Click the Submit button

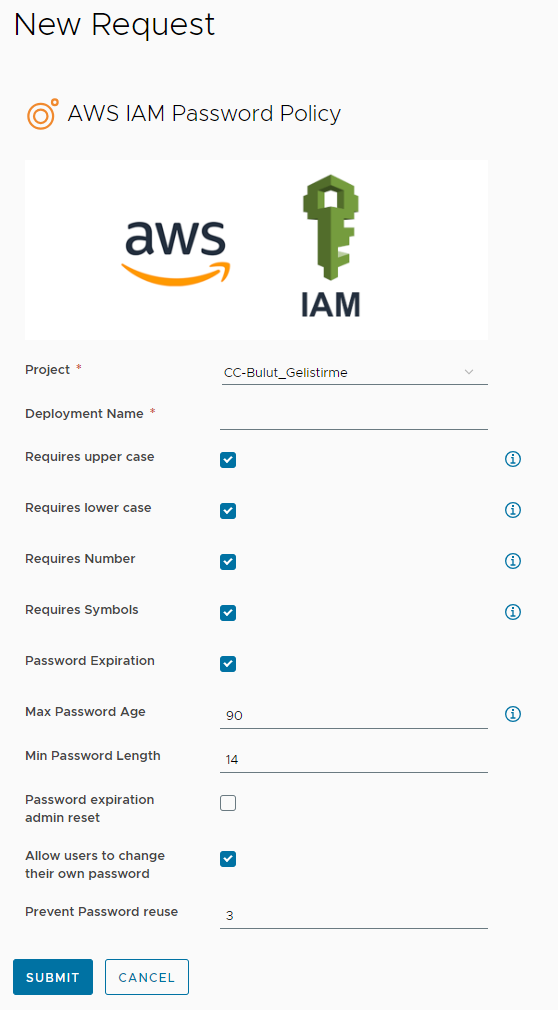(x=53, y=977)
